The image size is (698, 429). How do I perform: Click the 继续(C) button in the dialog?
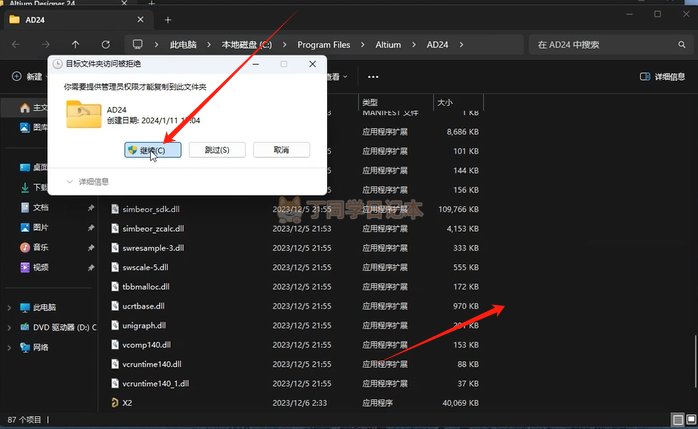coord(153,150)
